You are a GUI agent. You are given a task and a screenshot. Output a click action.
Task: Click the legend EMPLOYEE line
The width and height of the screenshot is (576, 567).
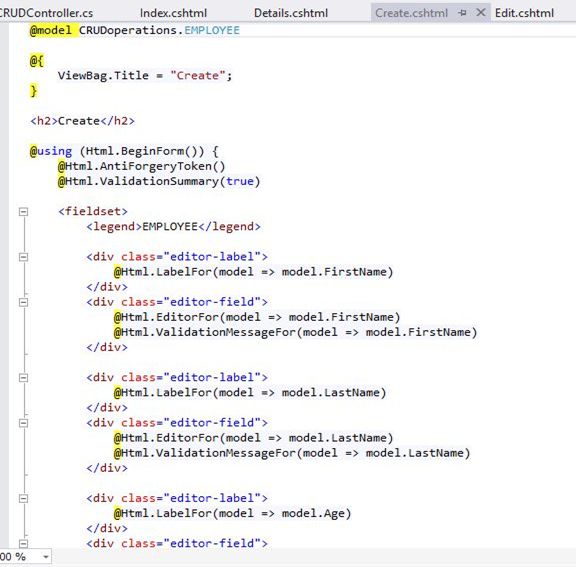click(x=173, y=227)
